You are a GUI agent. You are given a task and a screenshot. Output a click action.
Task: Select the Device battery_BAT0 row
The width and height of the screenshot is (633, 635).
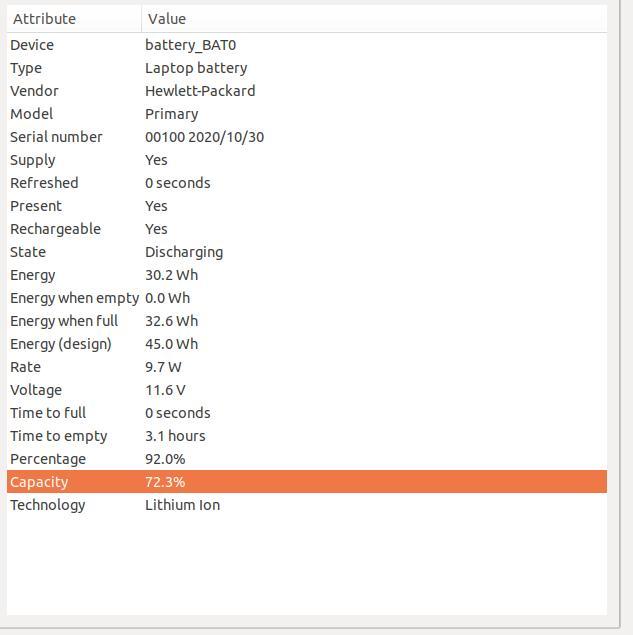pyautogui.click(x=307, y=45)
